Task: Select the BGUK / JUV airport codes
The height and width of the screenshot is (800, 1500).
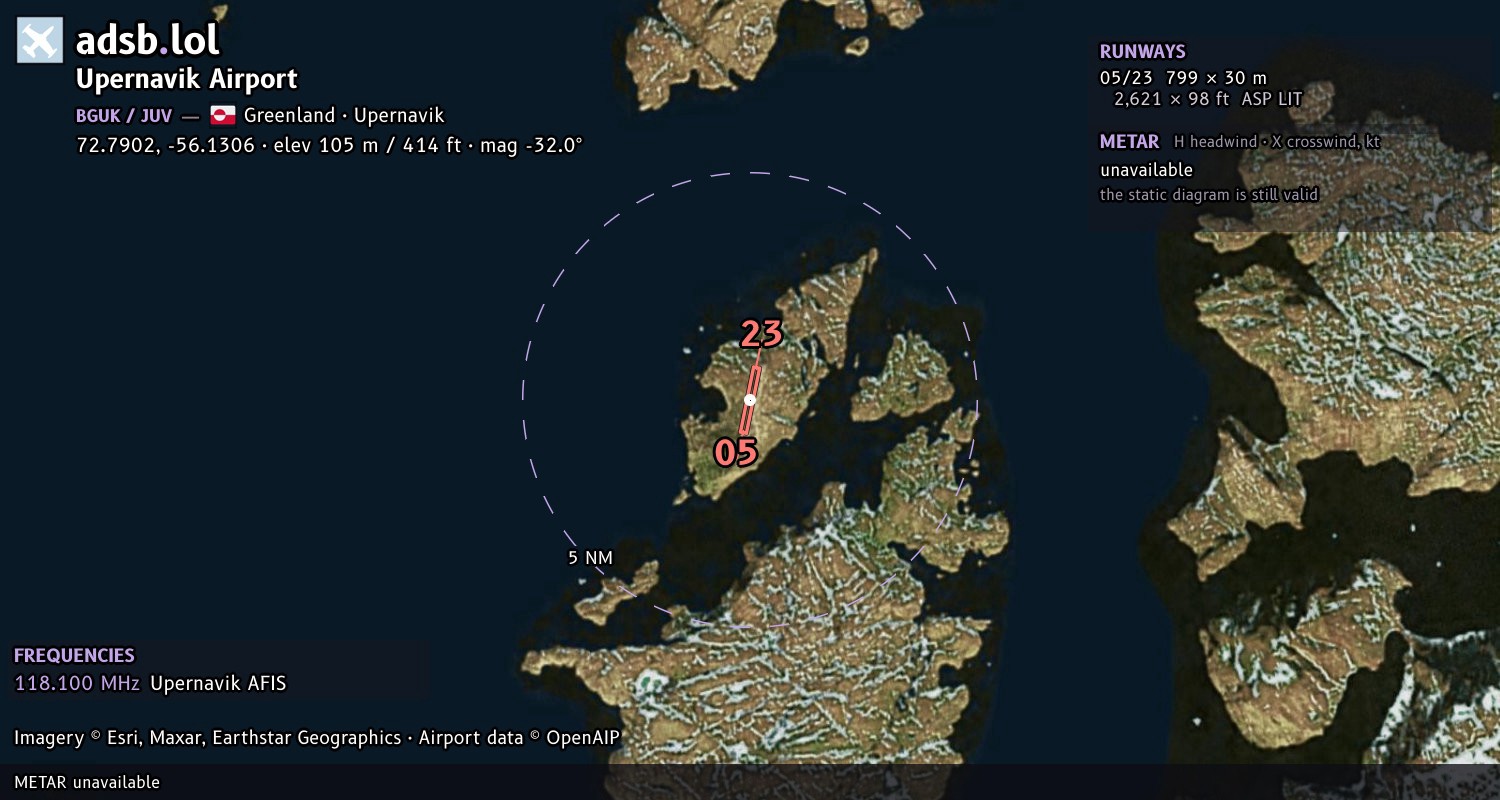Action: click(124, 116)
